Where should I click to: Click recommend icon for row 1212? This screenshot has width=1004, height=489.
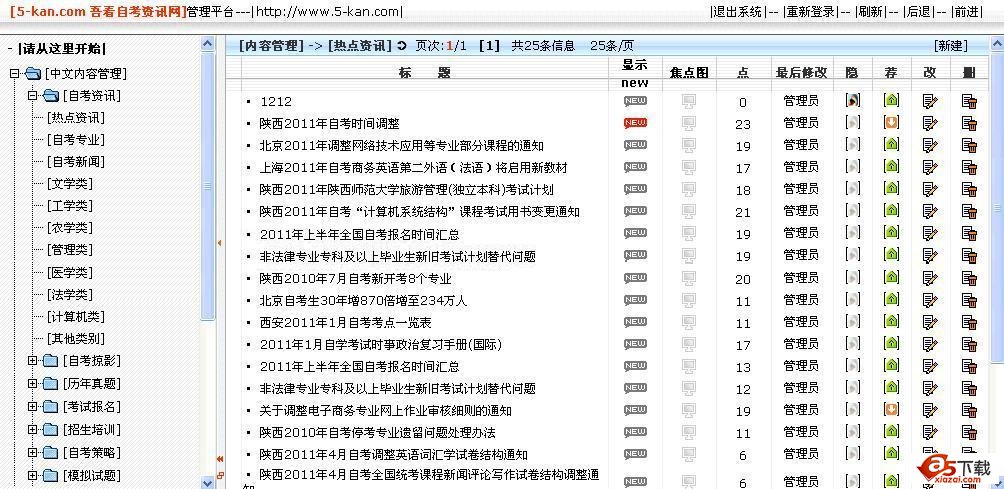coord(891,100)
